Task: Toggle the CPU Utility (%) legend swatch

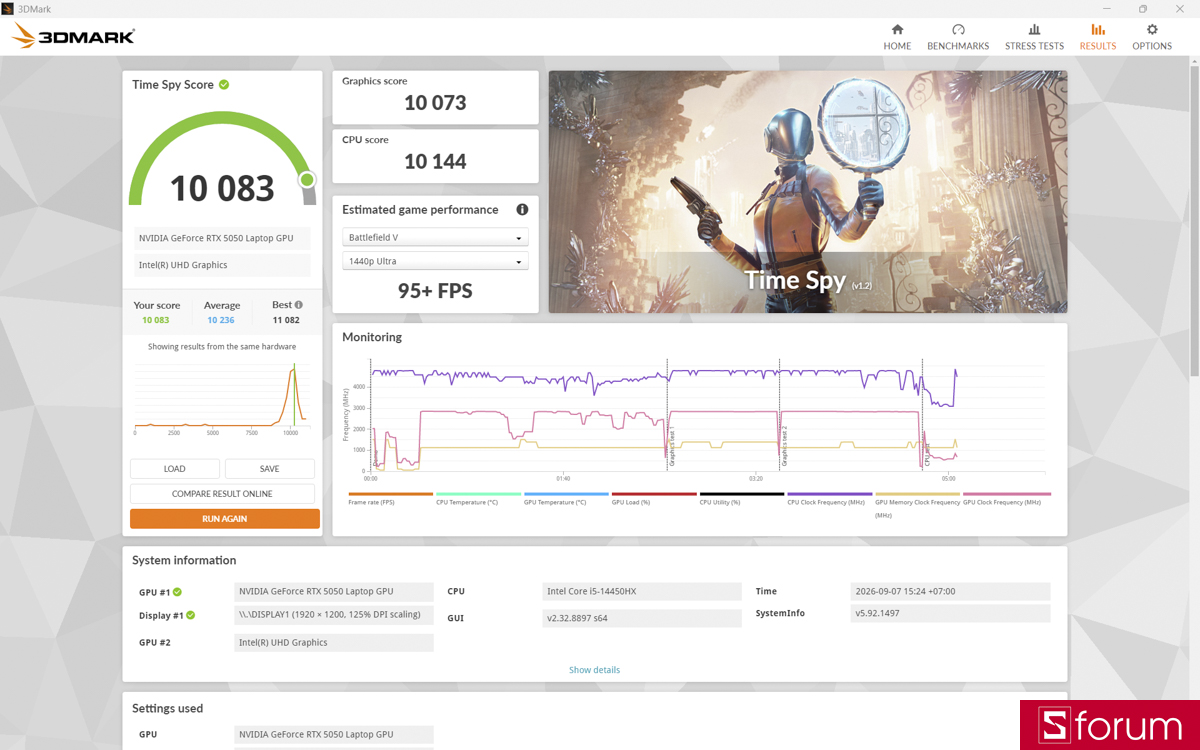Action: coord(742,494)
